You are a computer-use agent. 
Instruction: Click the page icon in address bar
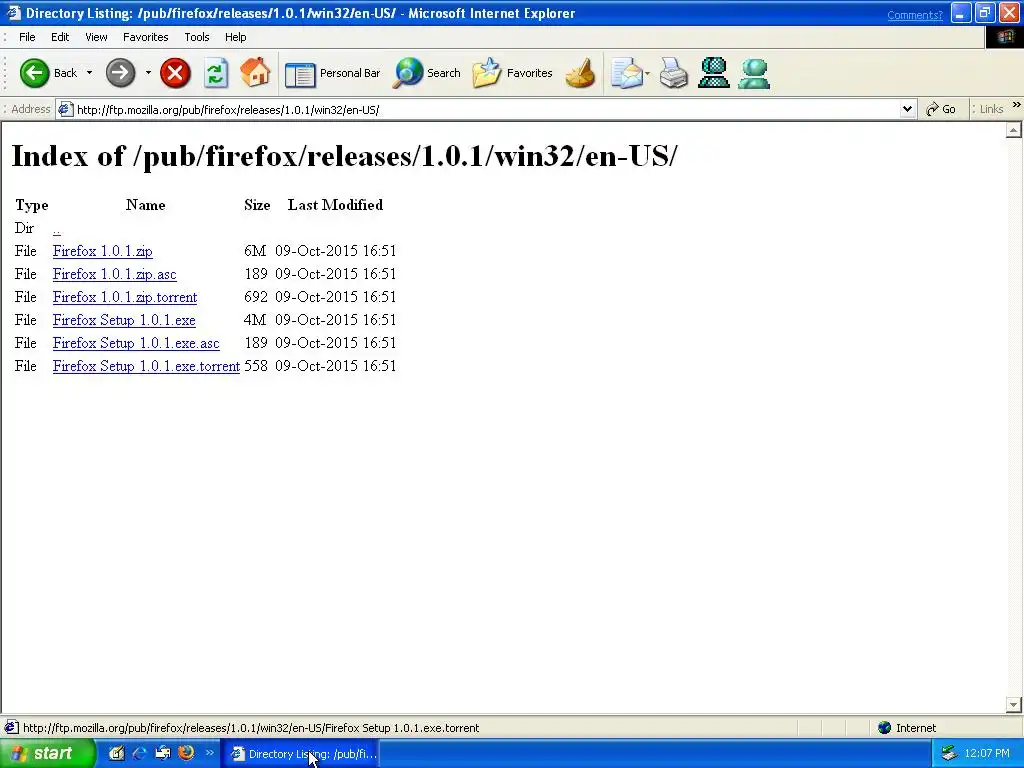click(65, 109)
